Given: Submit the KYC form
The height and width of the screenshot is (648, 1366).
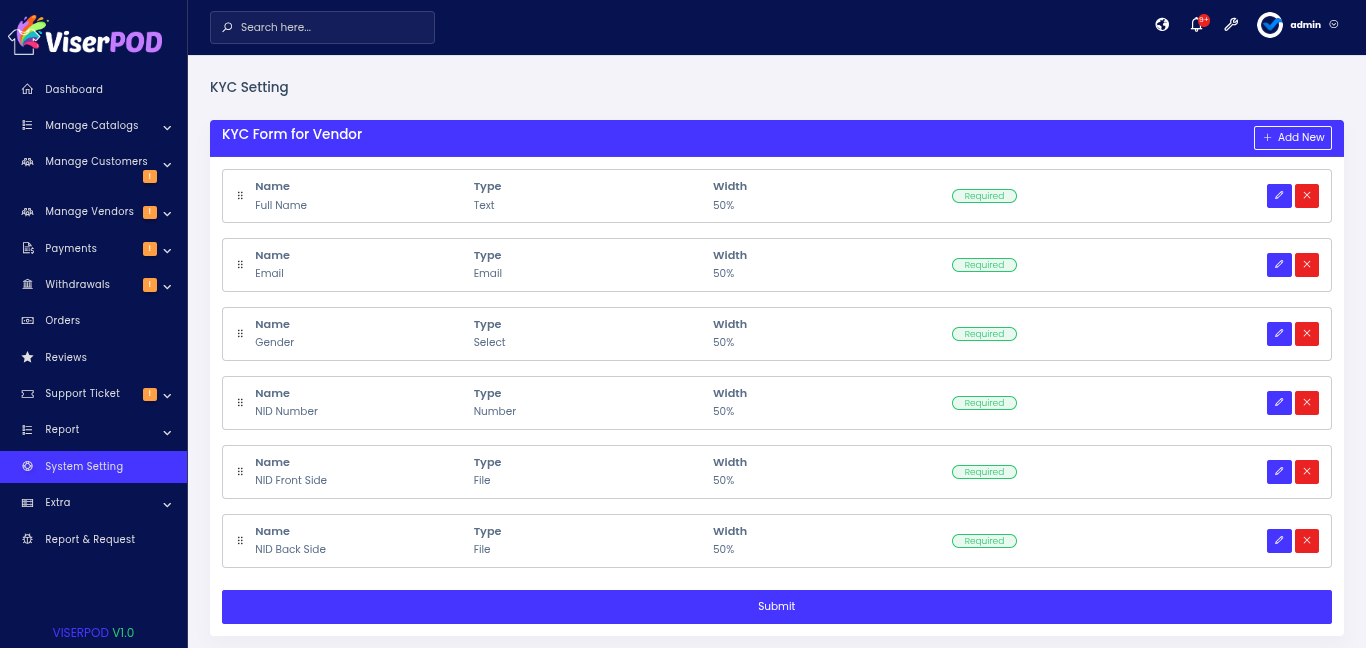Looking at the screenshot, I should point(777,607).
